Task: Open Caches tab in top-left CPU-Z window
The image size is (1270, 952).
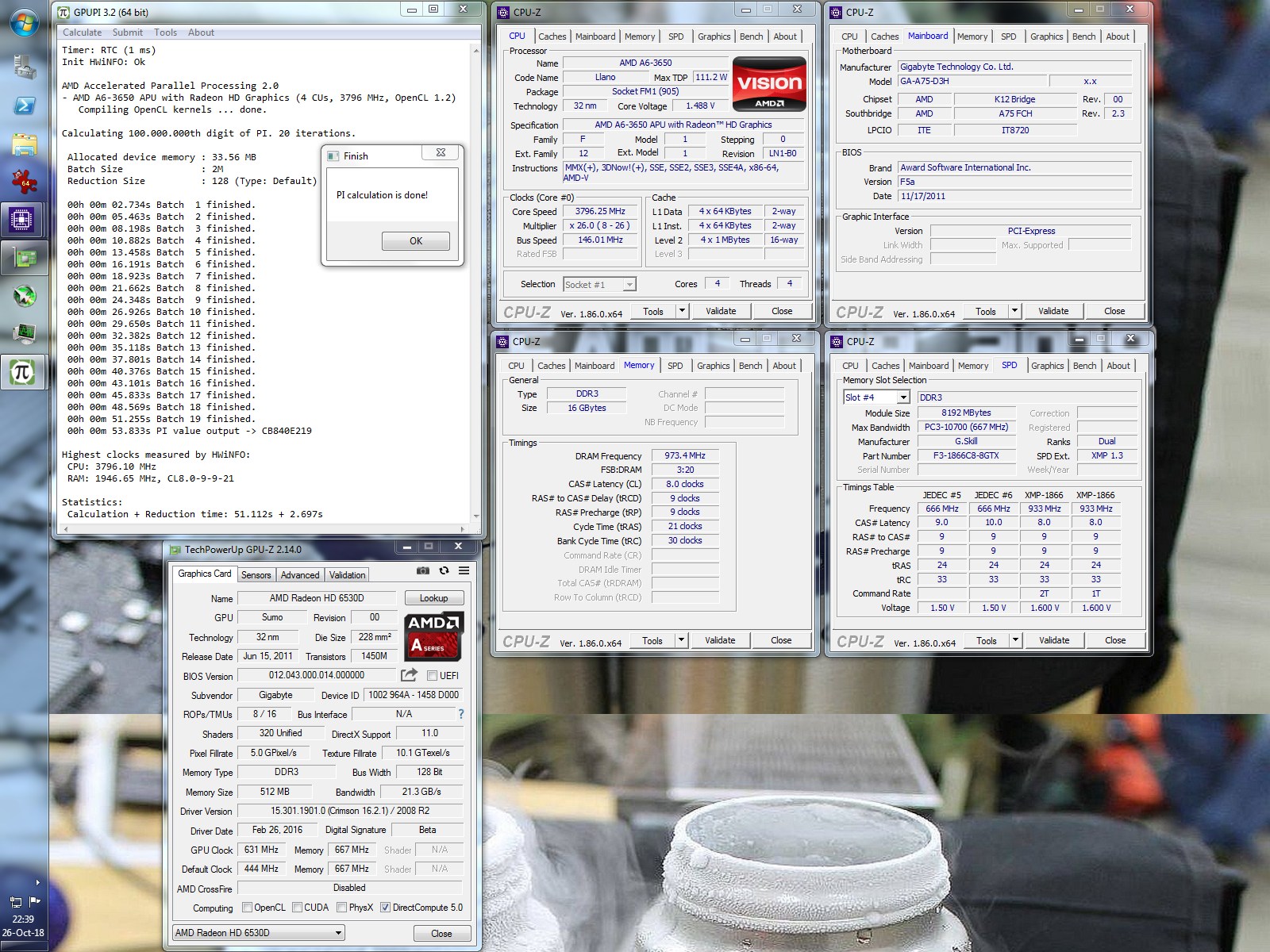Action: (x=552, y=36)
